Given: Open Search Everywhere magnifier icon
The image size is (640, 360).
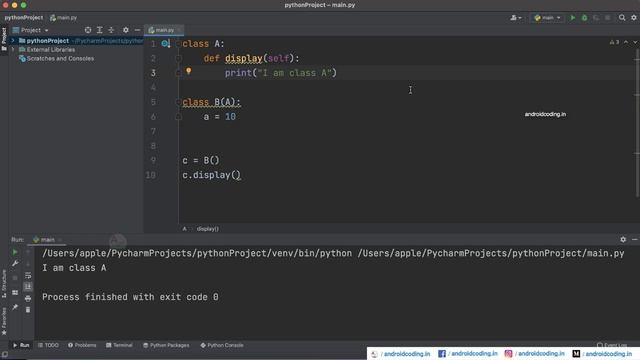Looking at the screenshot, I should point(622,18).
